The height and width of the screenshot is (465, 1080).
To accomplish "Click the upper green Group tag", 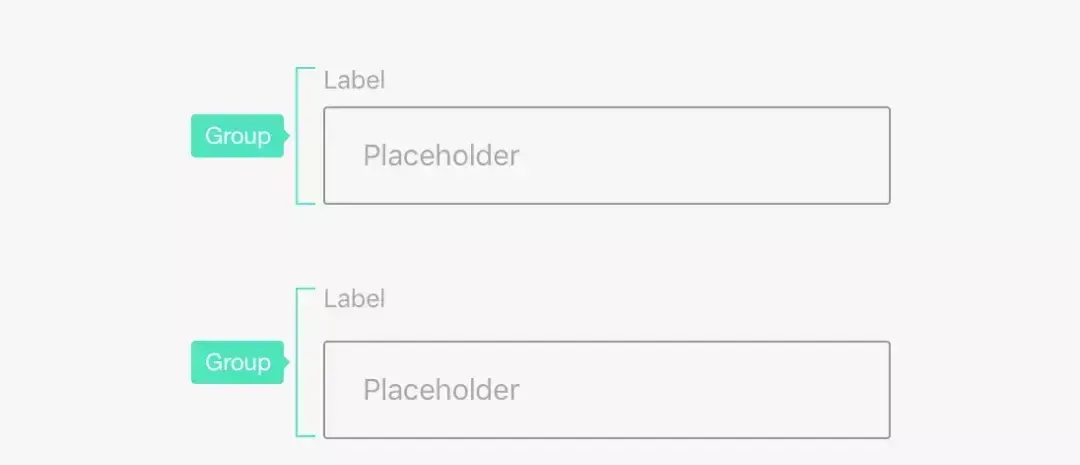I will pos(237,136).
